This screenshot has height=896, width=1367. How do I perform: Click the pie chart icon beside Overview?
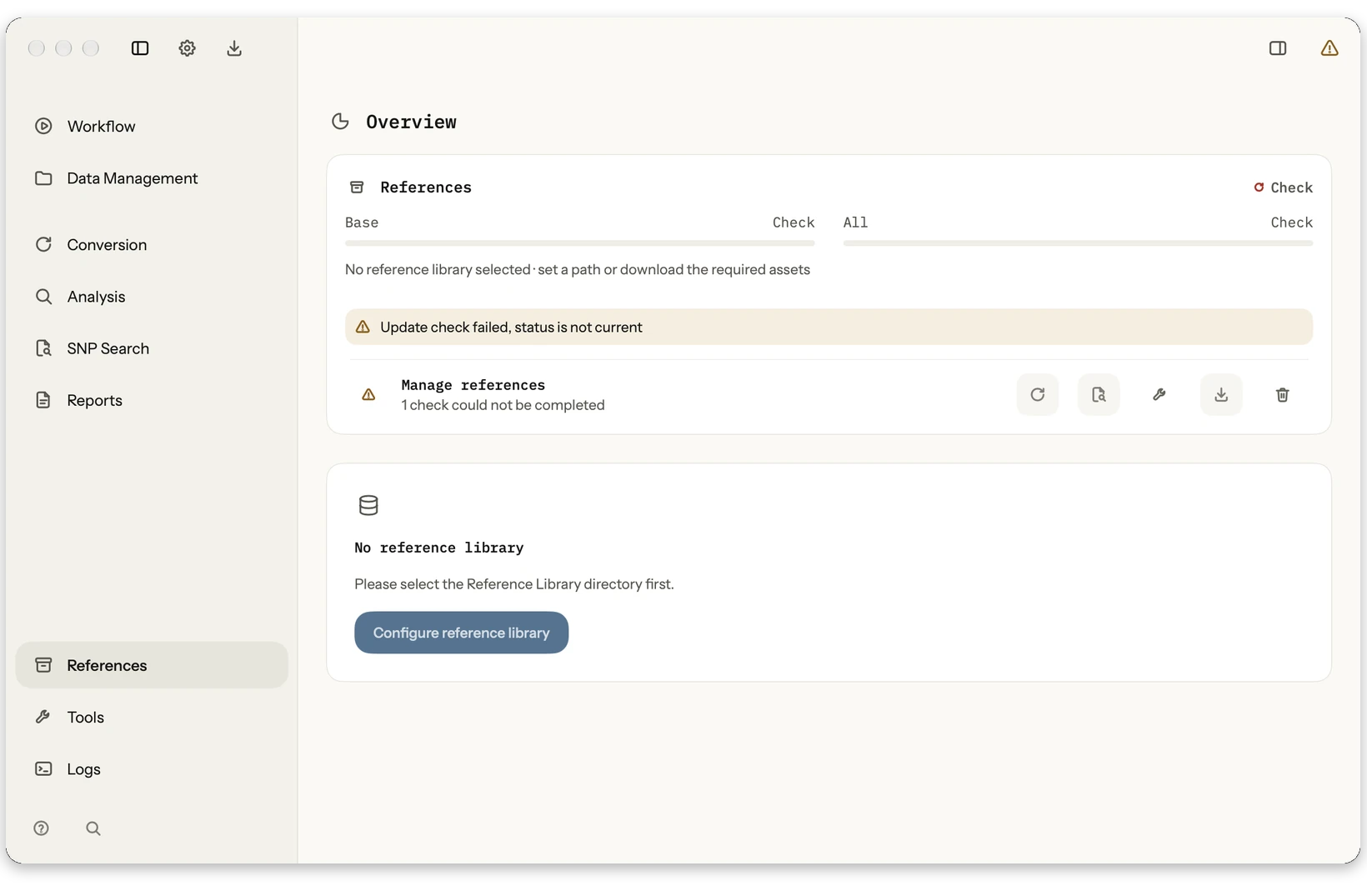pyautogui.click(x=340, y=122)
